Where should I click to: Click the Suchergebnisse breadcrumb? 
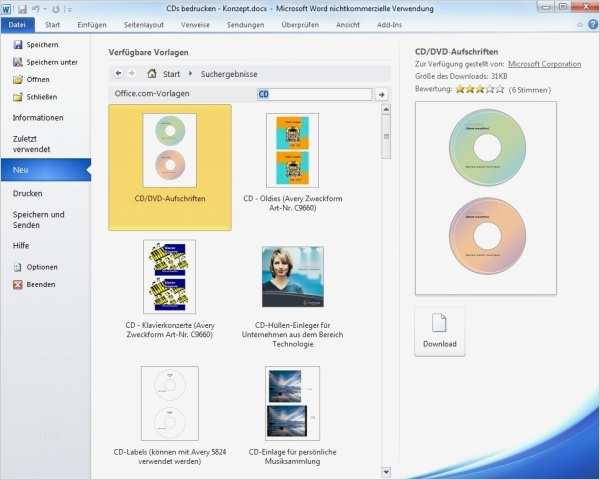pyautogui.click(x=229, y=74)
